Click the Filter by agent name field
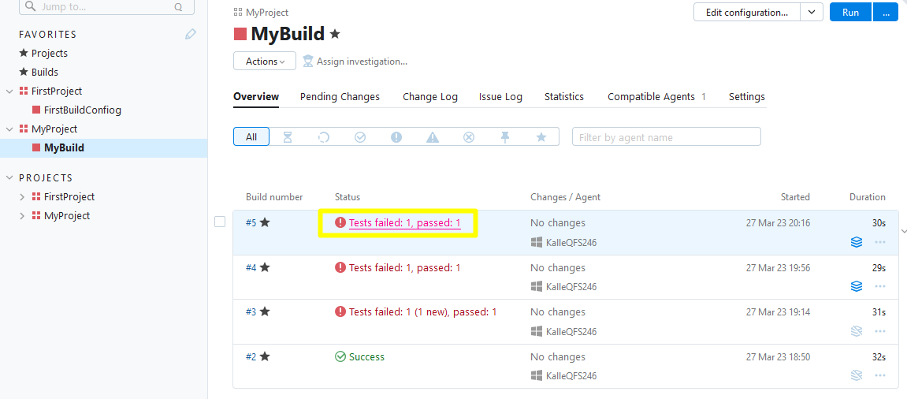Image resolution: width=908 pixels, height=400 pixels. point(666,137)
